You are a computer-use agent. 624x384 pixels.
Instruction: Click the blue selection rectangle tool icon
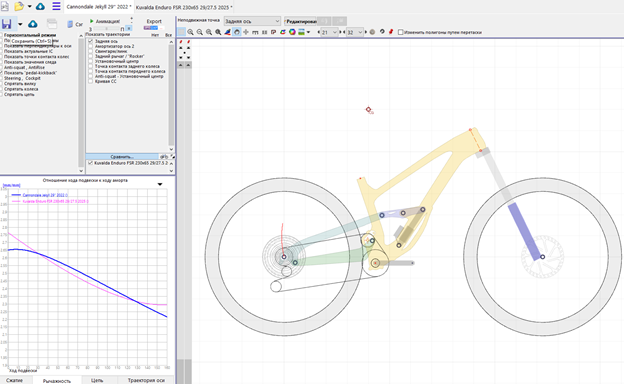coord(181,32)
